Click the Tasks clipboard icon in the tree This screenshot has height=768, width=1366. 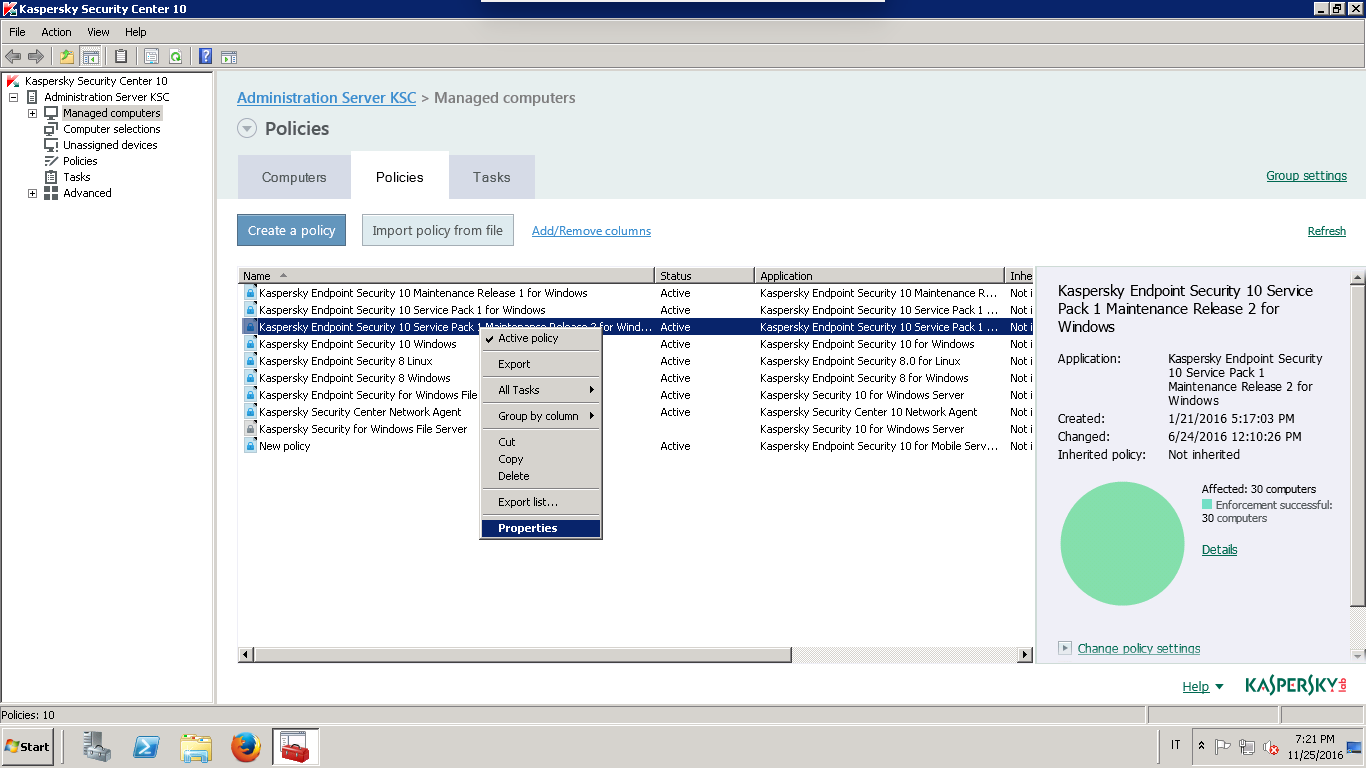[x=51, y=177]
